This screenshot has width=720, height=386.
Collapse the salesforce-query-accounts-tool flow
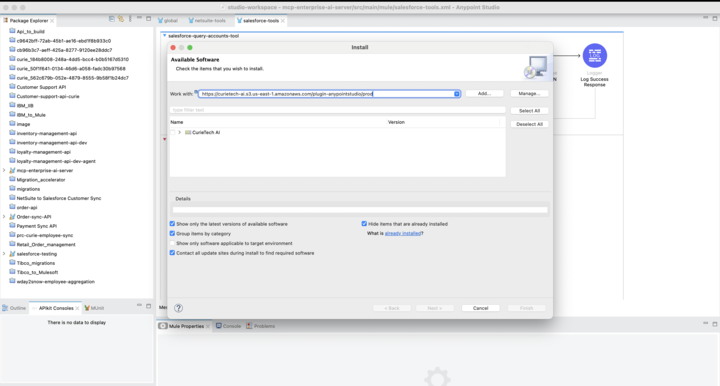tap(164, 35)
